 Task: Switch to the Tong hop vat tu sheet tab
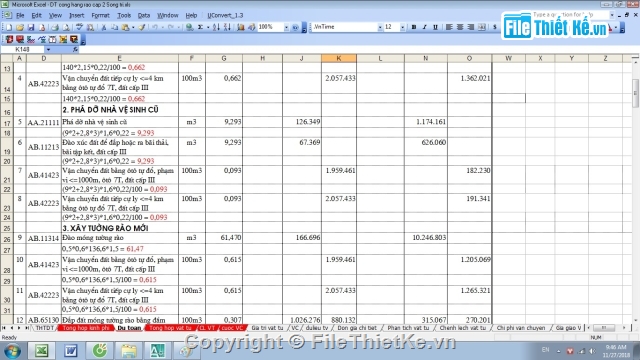click(x=170, y=328)
